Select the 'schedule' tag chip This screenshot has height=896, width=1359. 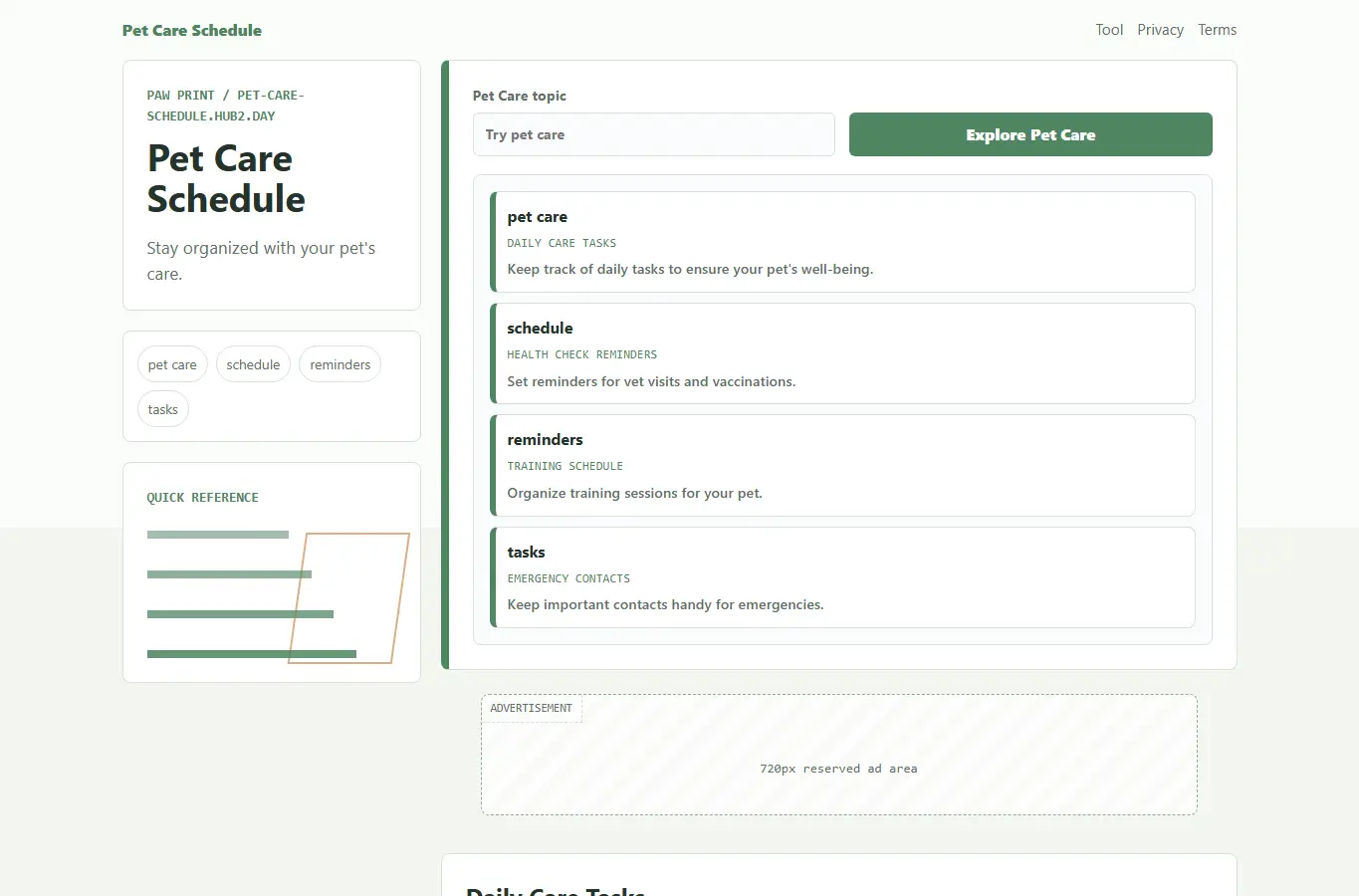point(253,364)
